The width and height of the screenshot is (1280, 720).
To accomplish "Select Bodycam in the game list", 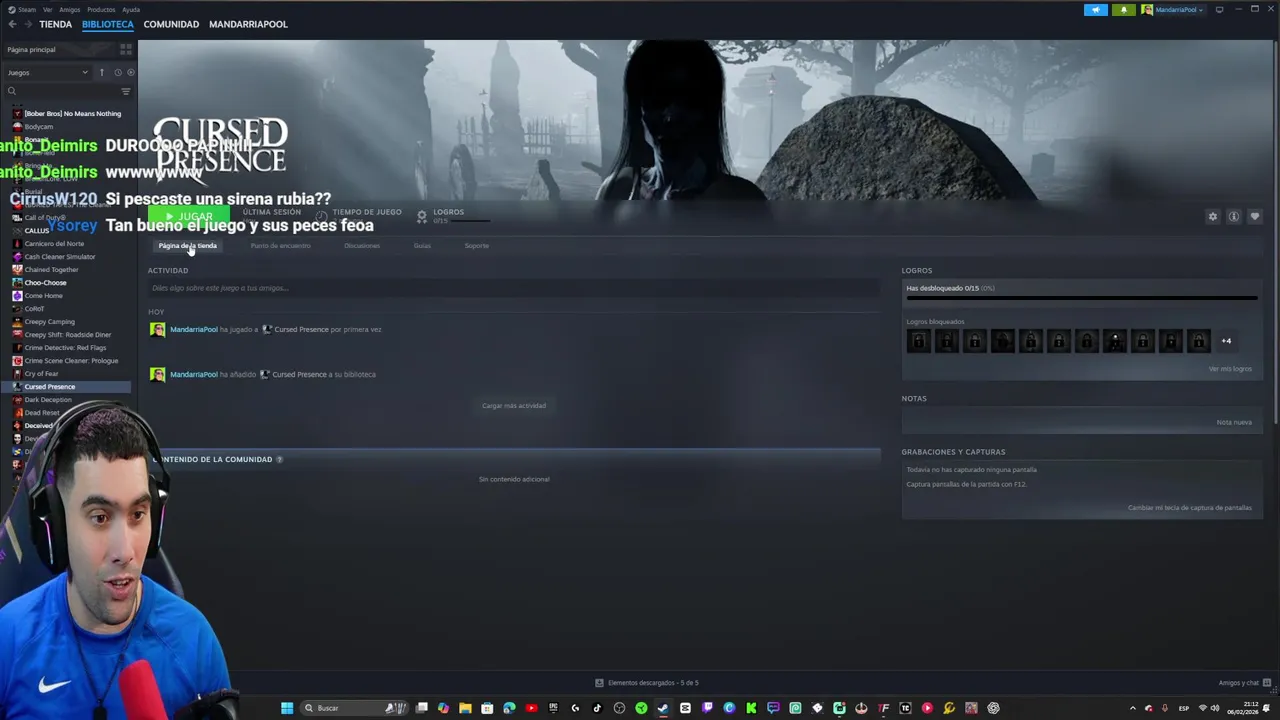I will click(38, 127).
